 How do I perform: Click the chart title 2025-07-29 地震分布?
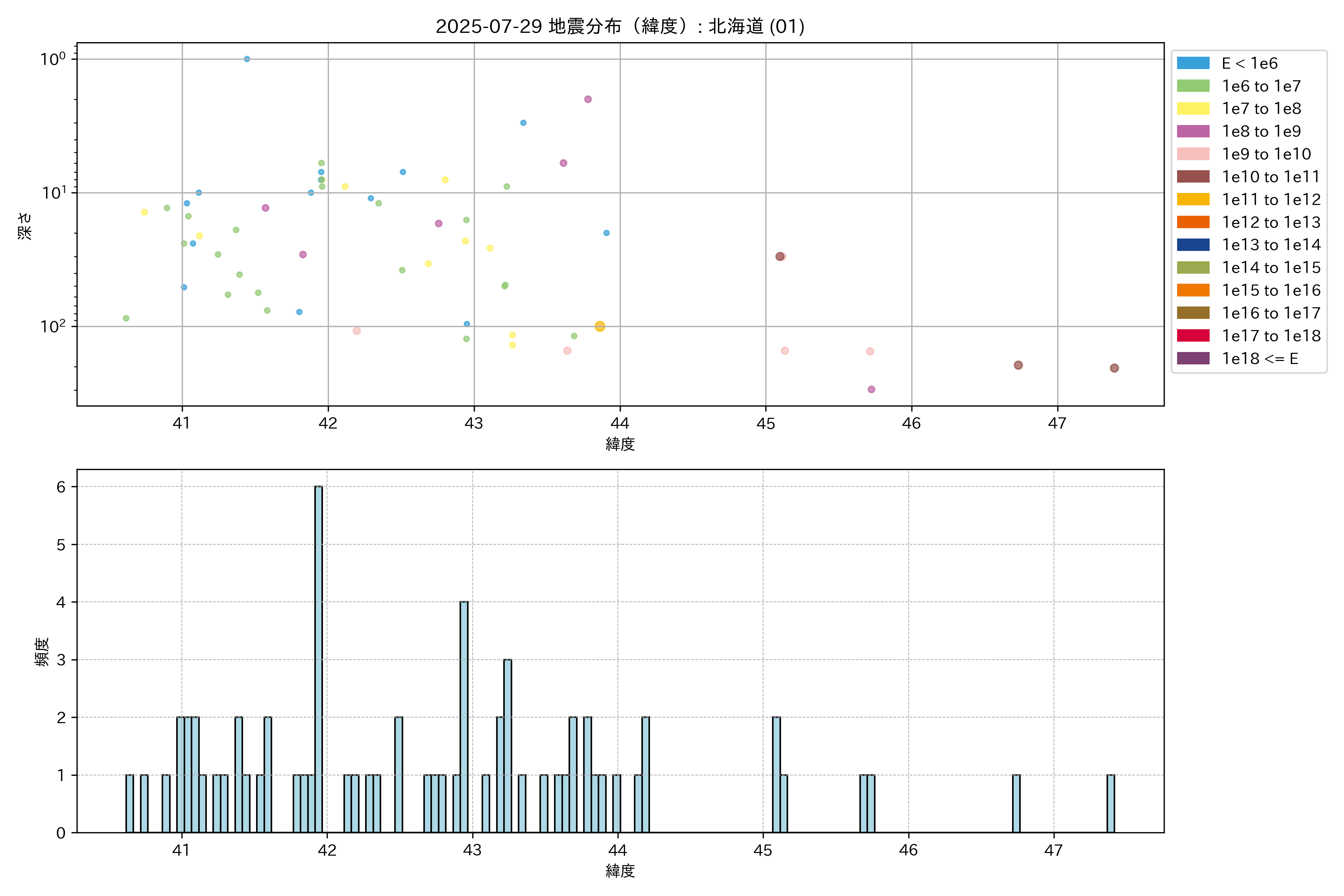pyautogui.click(x=620, y=26)
